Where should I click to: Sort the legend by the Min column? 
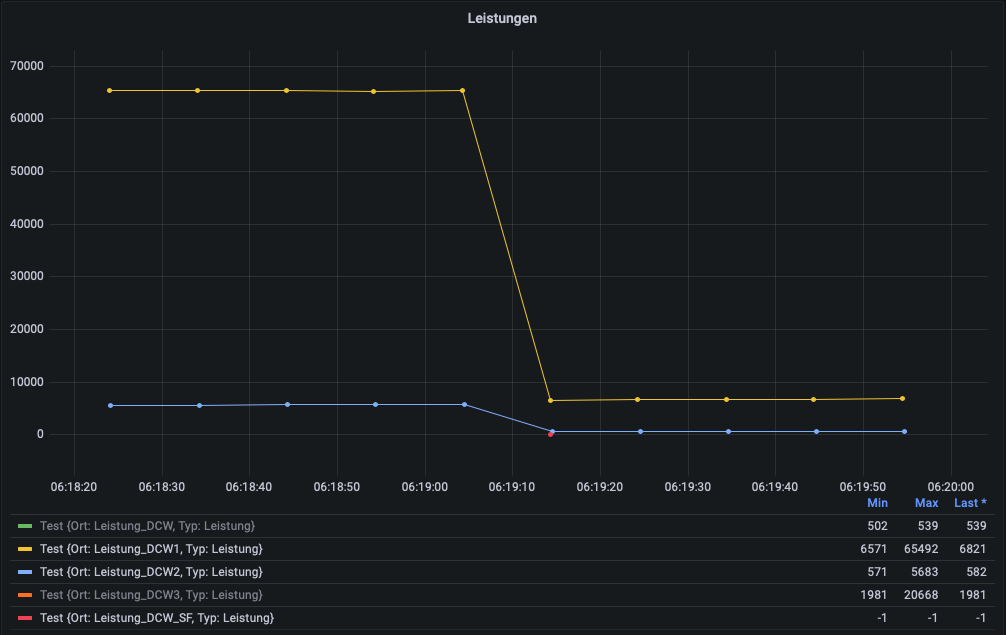click(x=877, y=504)
